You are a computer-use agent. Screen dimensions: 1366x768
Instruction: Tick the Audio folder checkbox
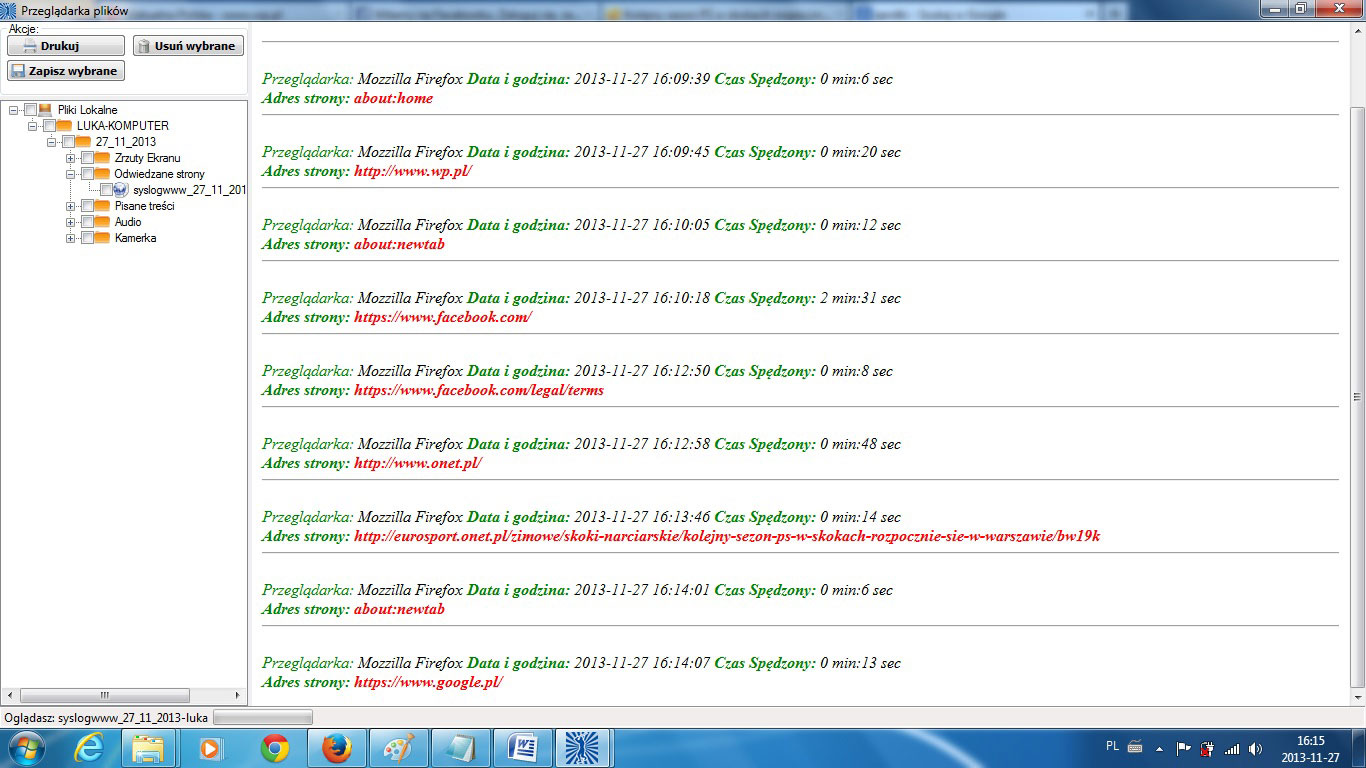[87, 222]
